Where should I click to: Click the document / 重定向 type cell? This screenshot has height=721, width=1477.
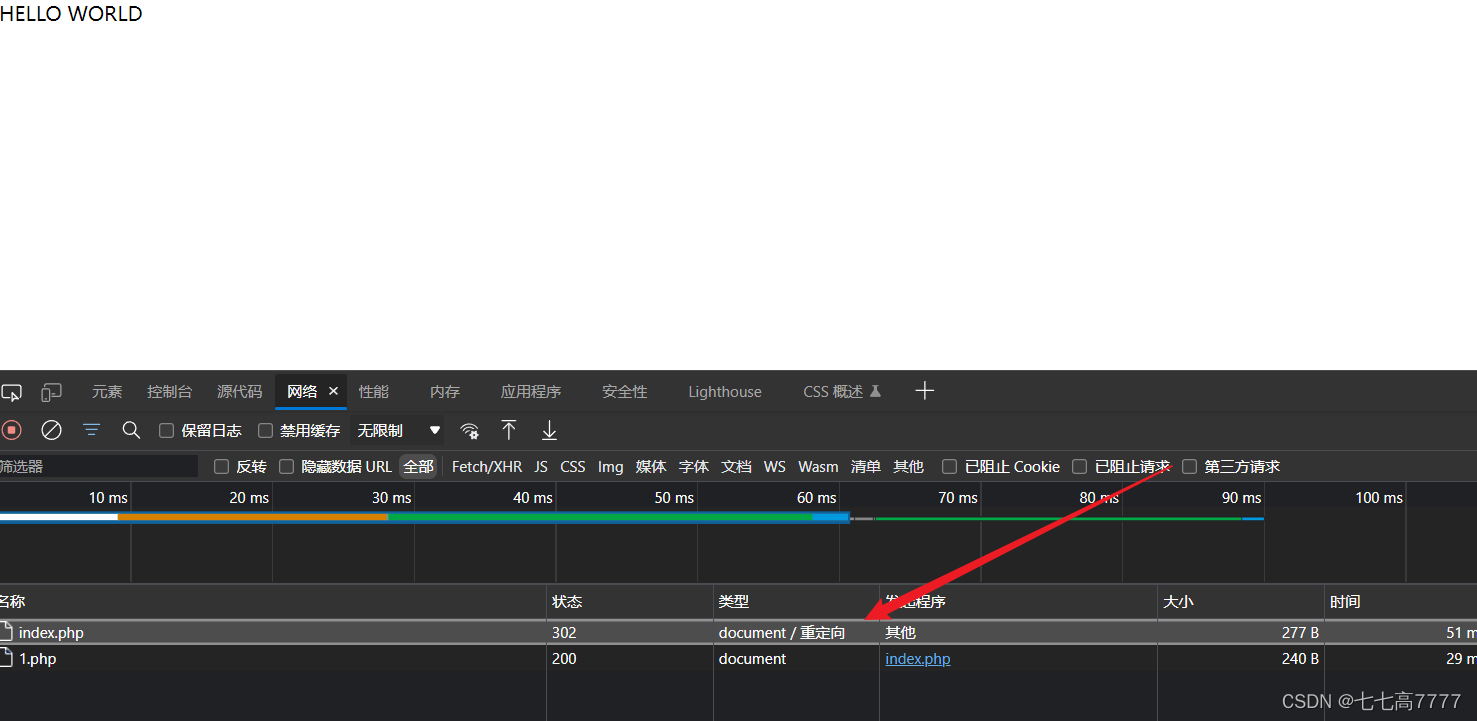[782, 632]
